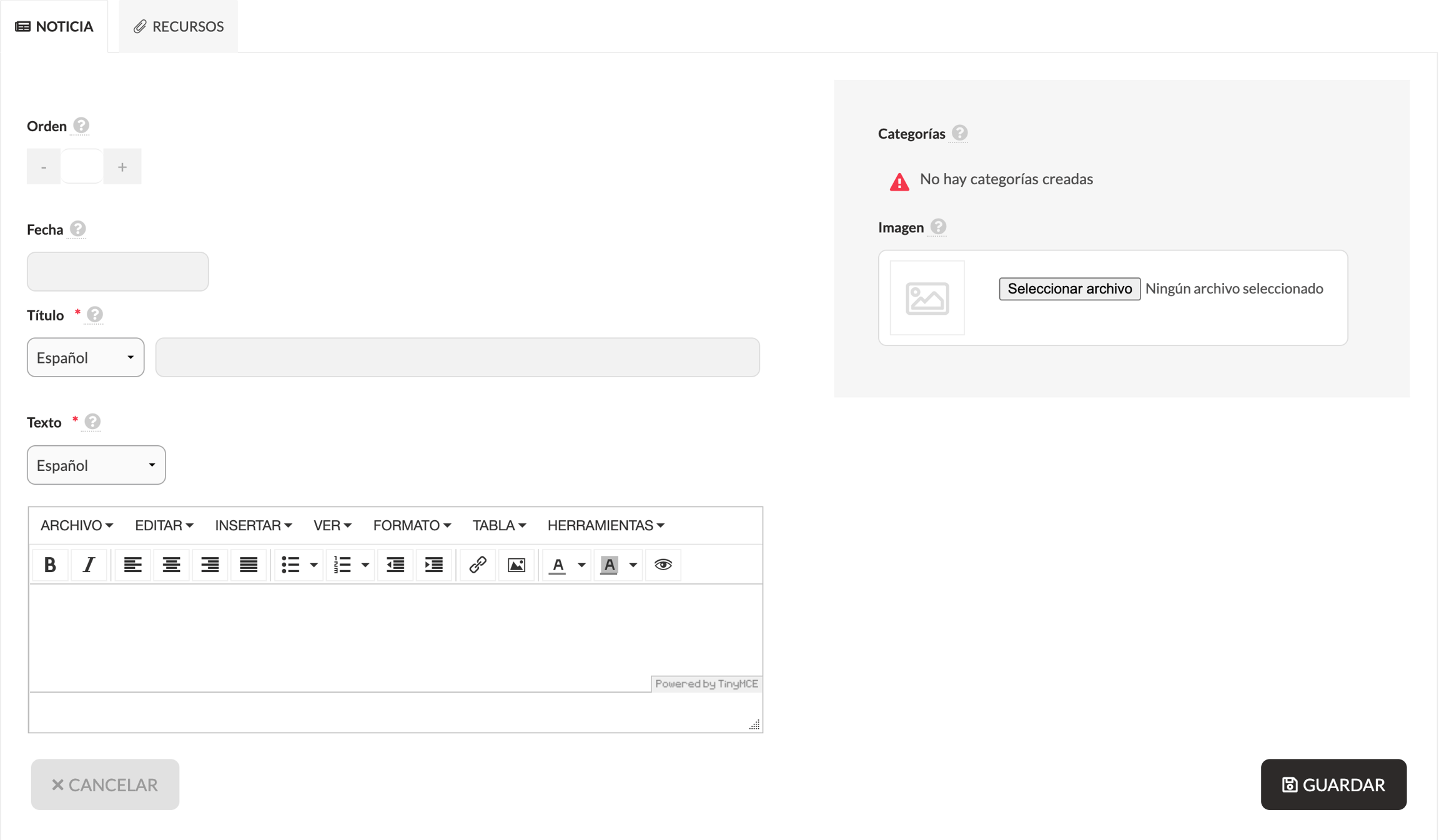Viewport: 1439px width, 840px height.
Task: Decrement the Orden value with minus
Action: coord(44,166)
